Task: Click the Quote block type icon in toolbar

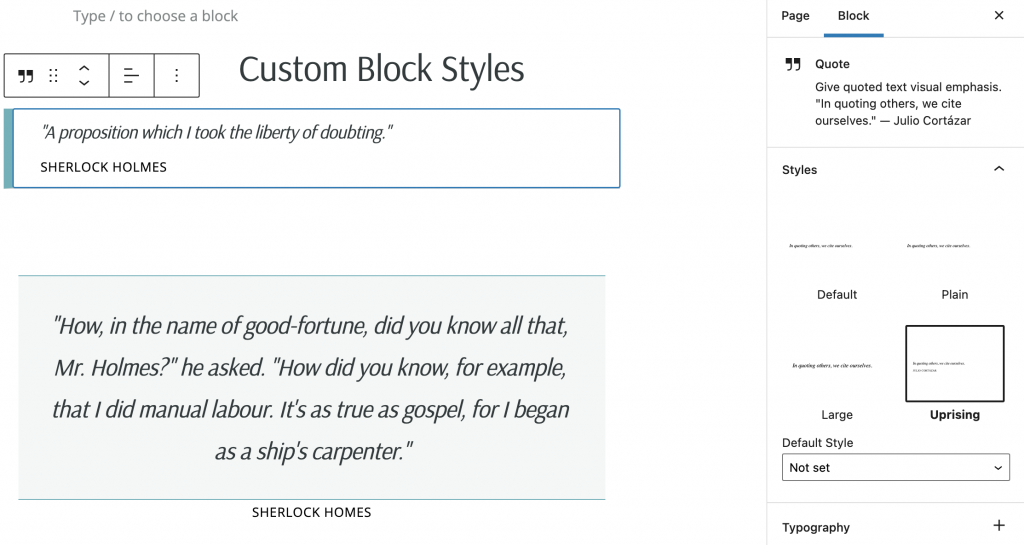Action: (25, 76)
